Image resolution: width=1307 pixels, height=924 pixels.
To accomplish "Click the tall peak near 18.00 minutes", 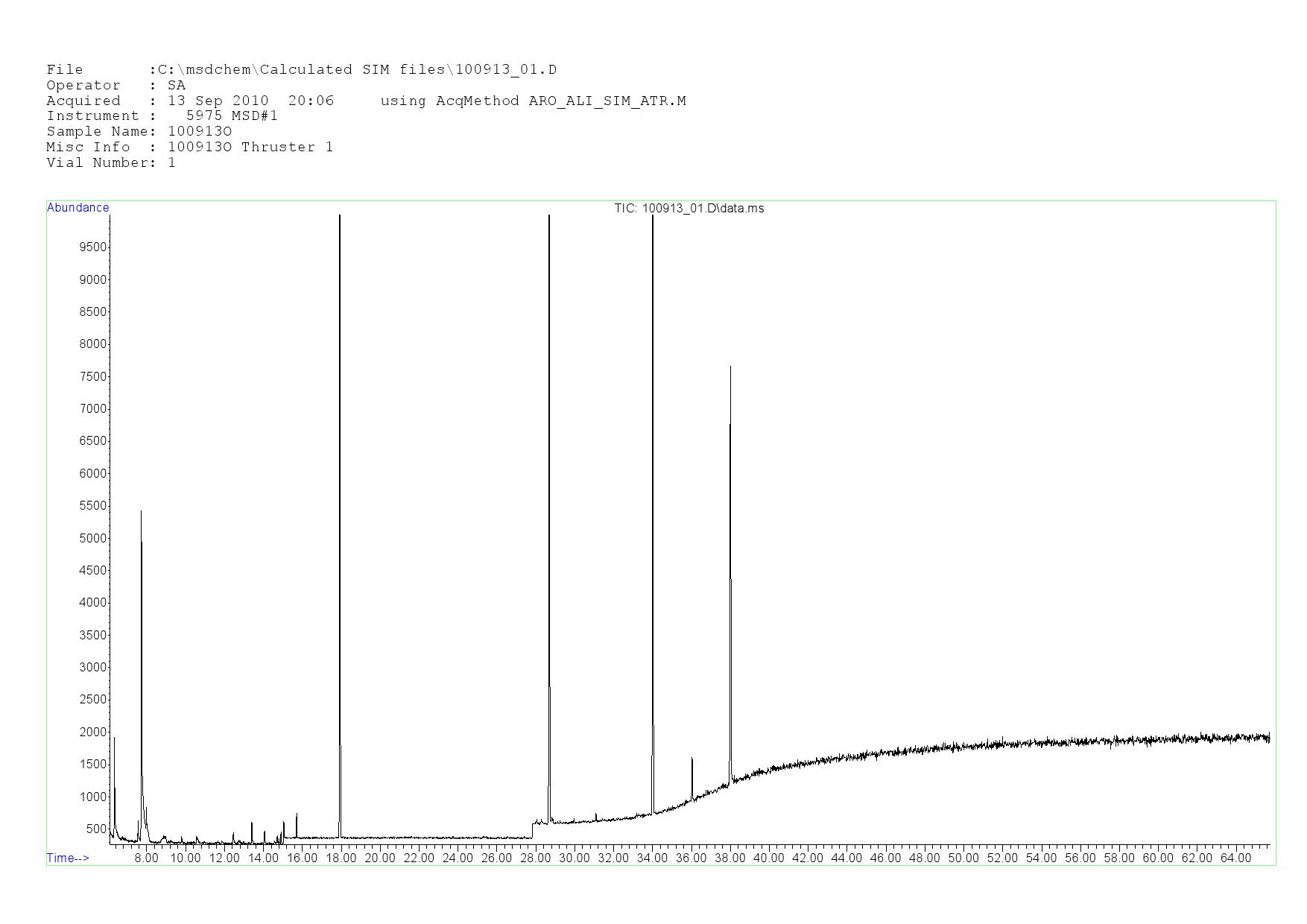I will click(340, 522).
